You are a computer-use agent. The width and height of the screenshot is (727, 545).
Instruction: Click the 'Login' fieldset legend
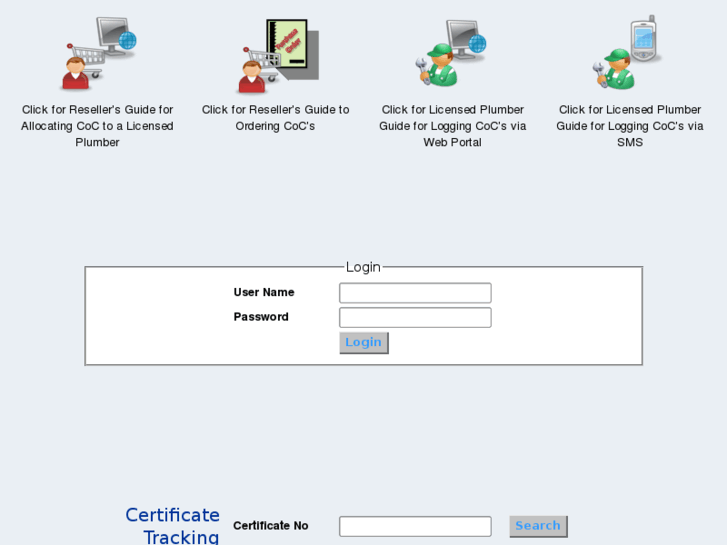tap(363, 267)
